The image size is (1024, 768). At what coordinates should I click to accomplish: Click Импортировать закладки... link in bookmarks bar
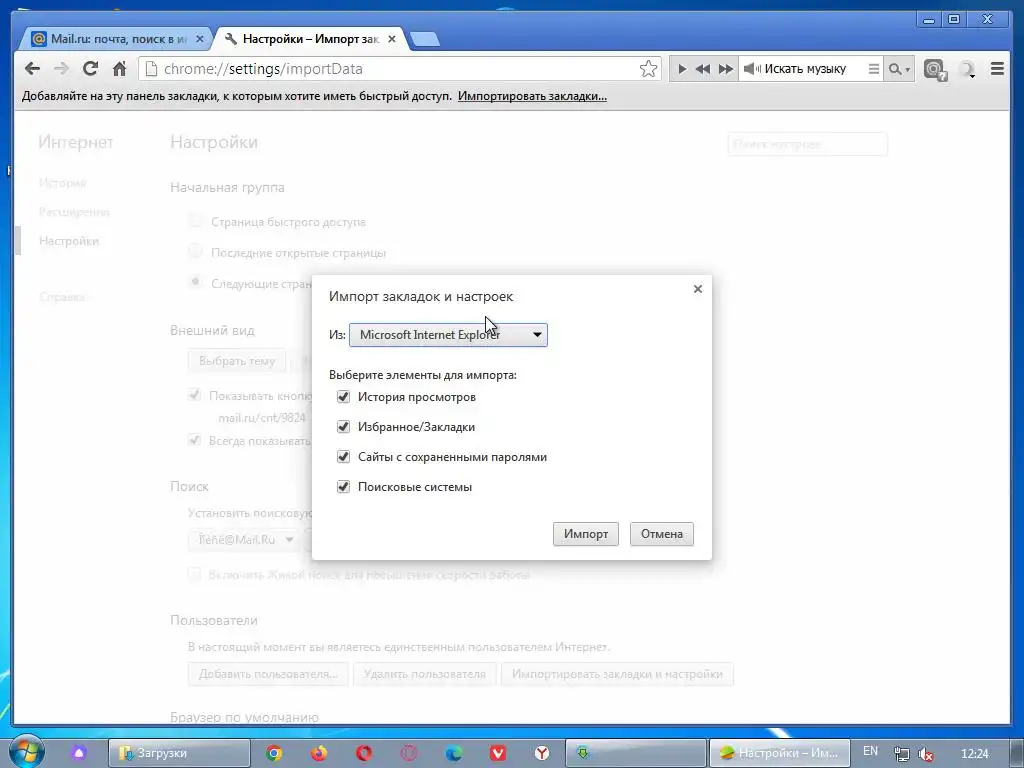pyautogui.click(x=532, y=96)
